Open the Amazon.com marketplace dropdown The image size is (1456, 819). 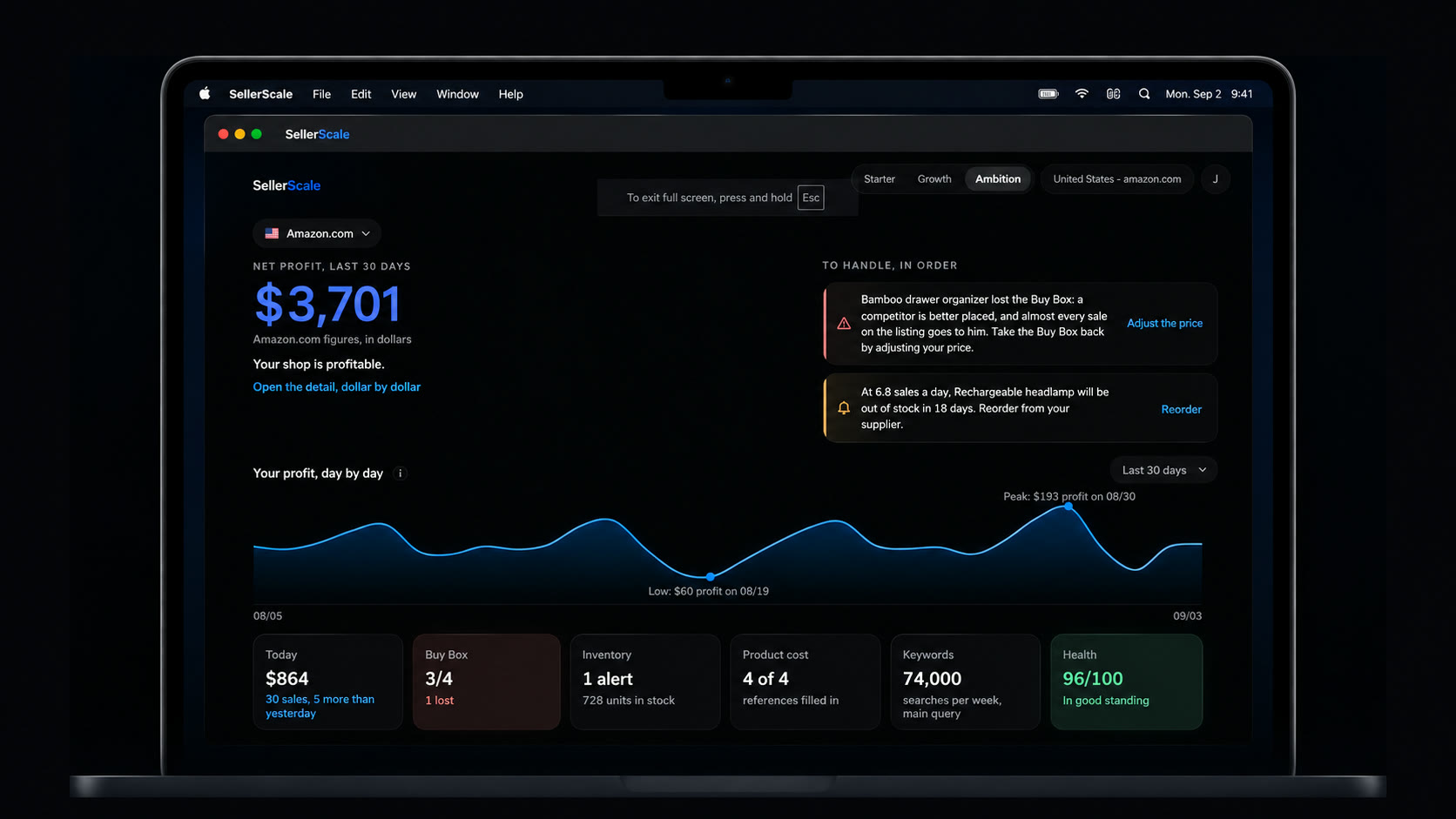pos(317,233)
